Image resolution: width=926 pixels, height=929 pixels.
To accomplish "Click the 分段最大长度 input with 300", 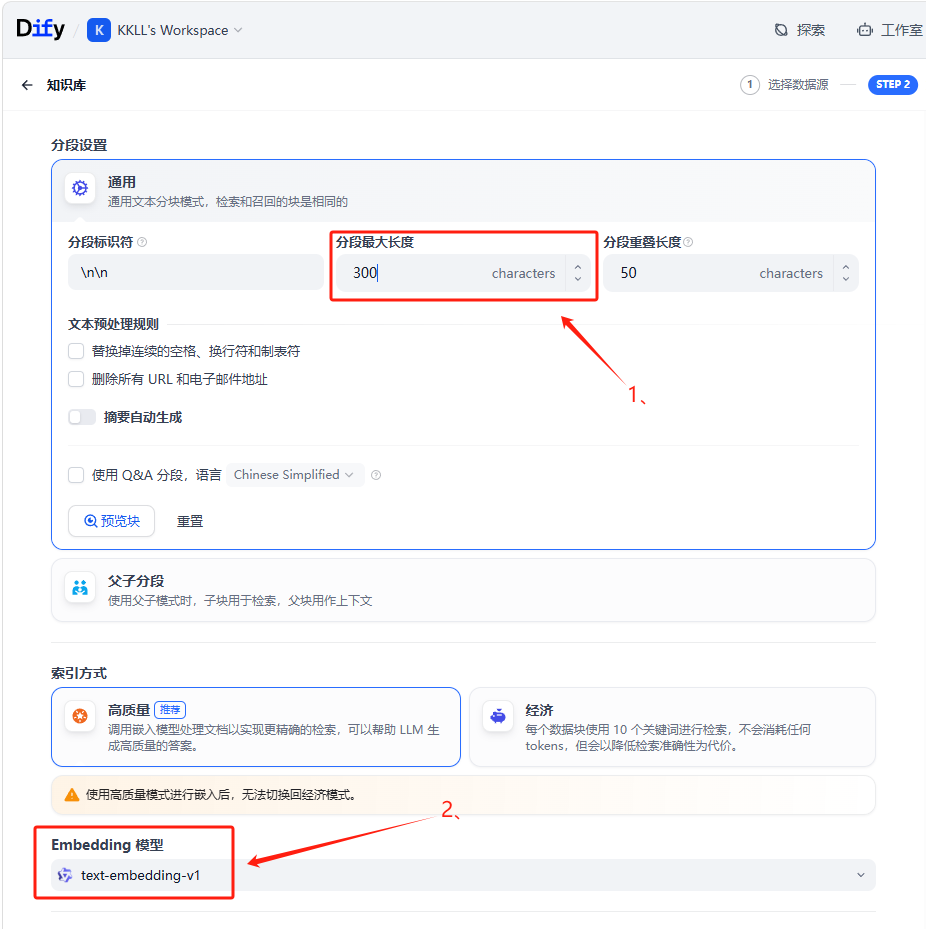I will (450, 273).
